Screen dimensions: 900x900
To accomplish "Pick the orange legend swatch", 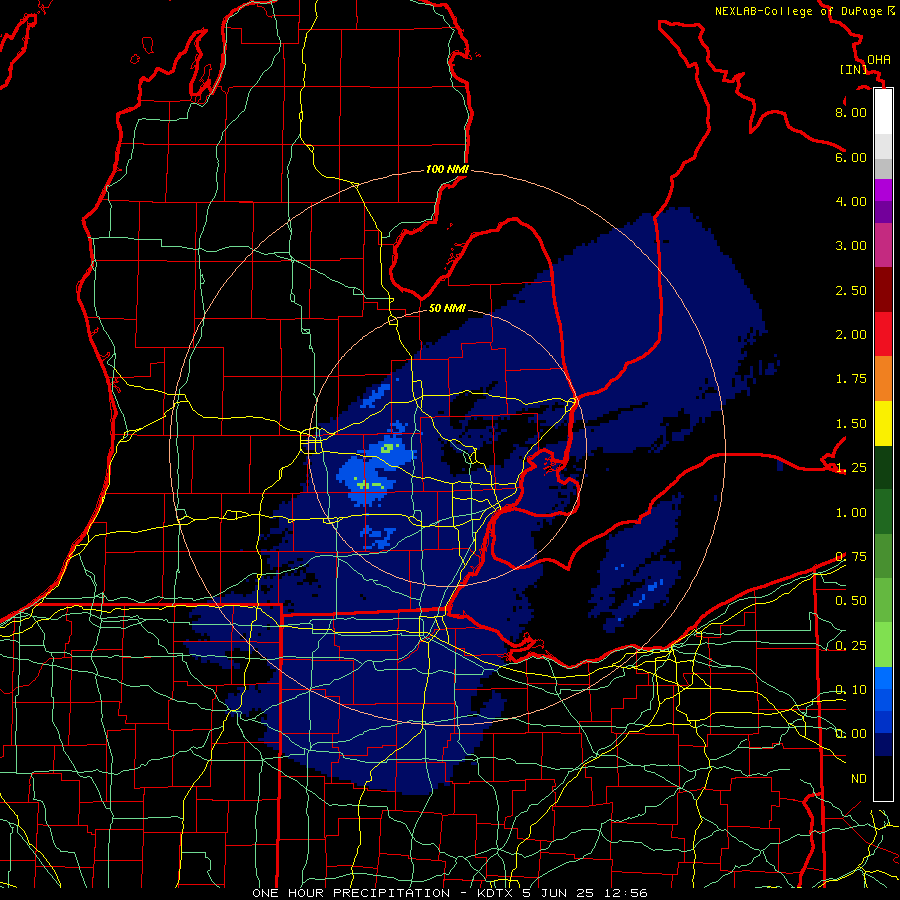I will tap(883, 379).
